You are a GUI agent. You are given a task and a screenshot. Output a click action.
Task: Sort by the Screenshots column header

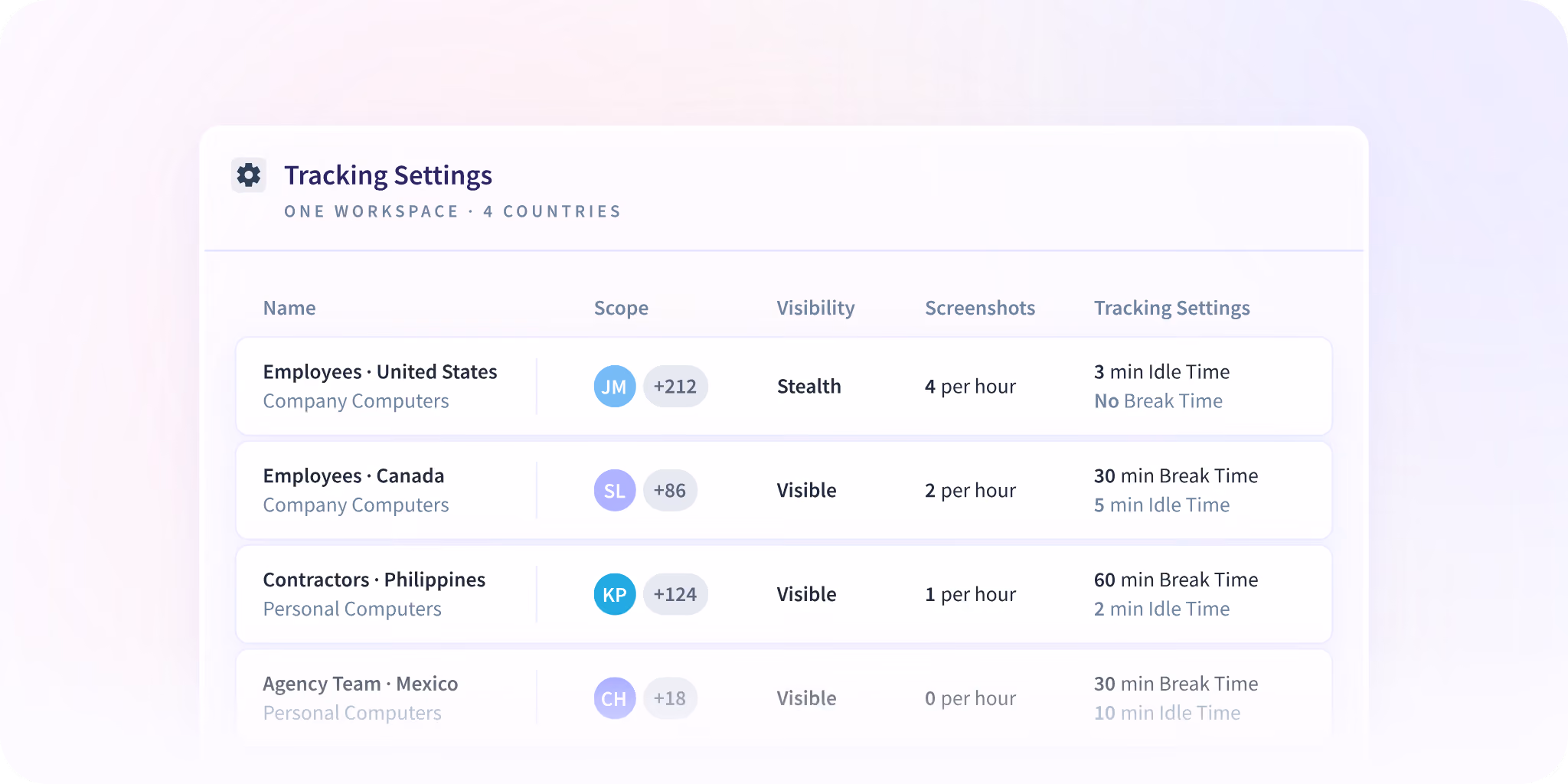(x=980, y=308)
